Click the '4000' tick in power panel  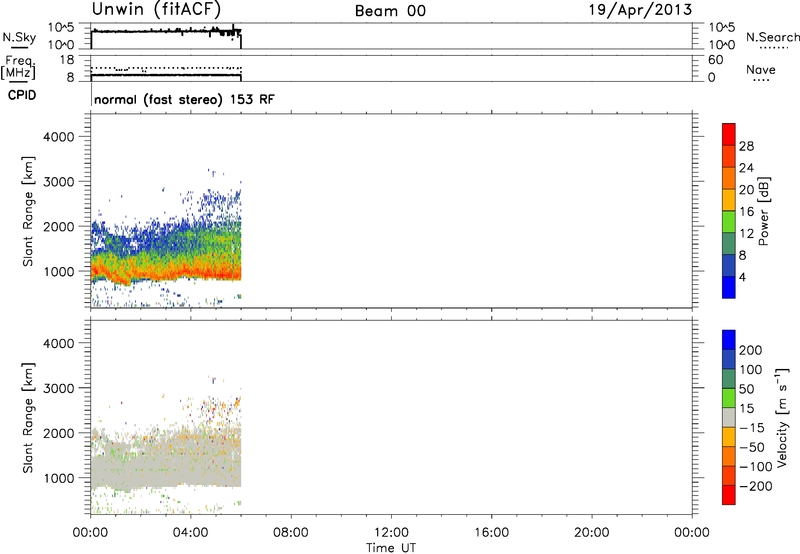[x=59, y=137]
